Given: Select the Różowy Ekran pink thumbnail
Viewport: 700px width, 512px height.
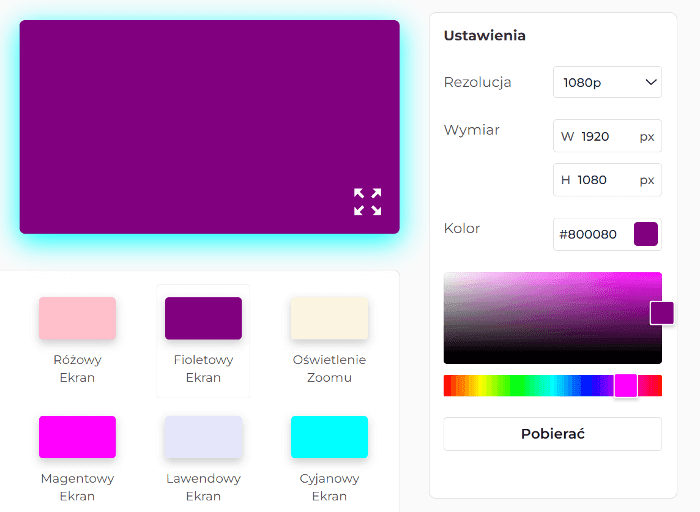Looking at the screenshot, I should (77, 318).
